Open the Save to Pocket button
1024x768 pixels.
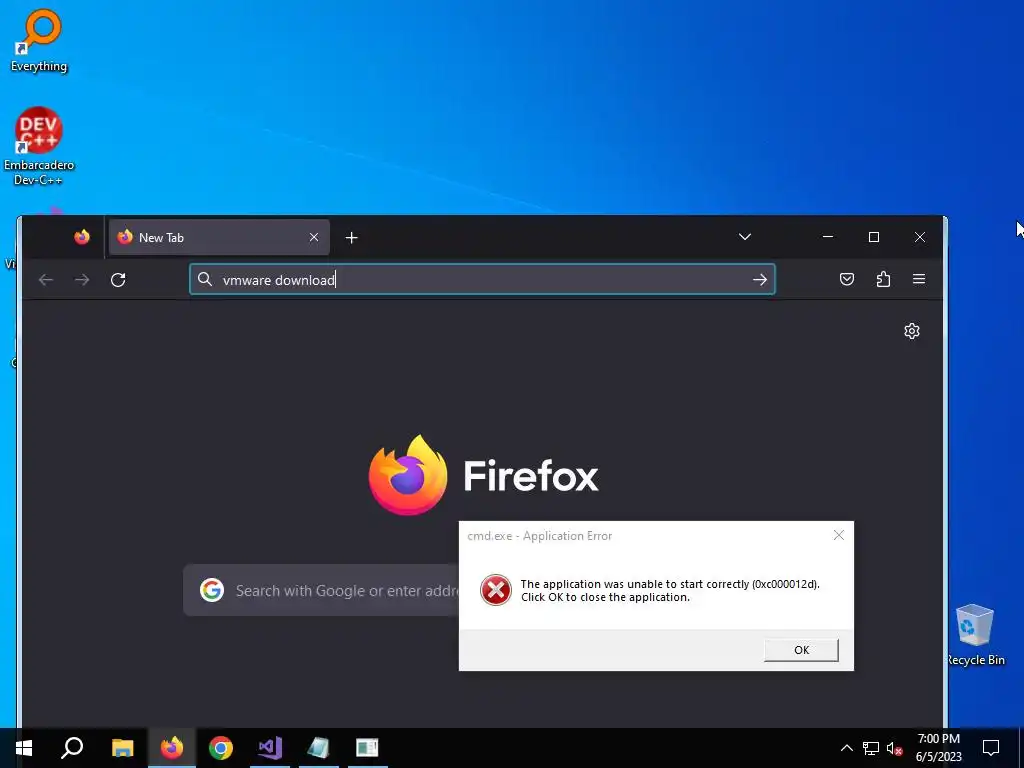(x=846, y=280)
